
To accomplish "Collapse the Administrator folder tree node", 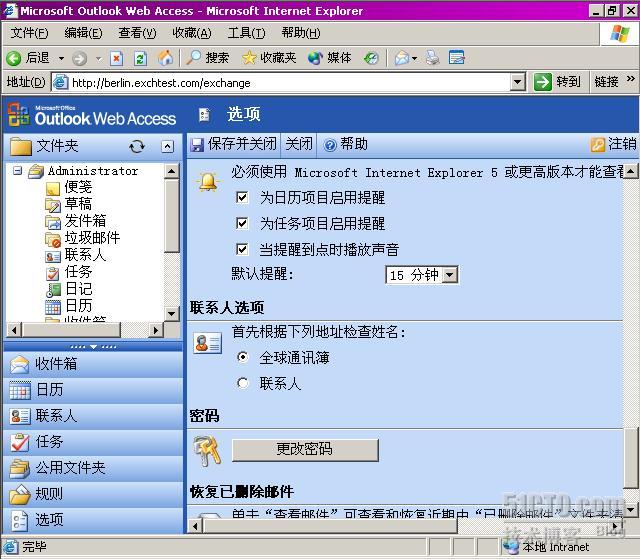I will pyautogui.click(x=18, y=170).
